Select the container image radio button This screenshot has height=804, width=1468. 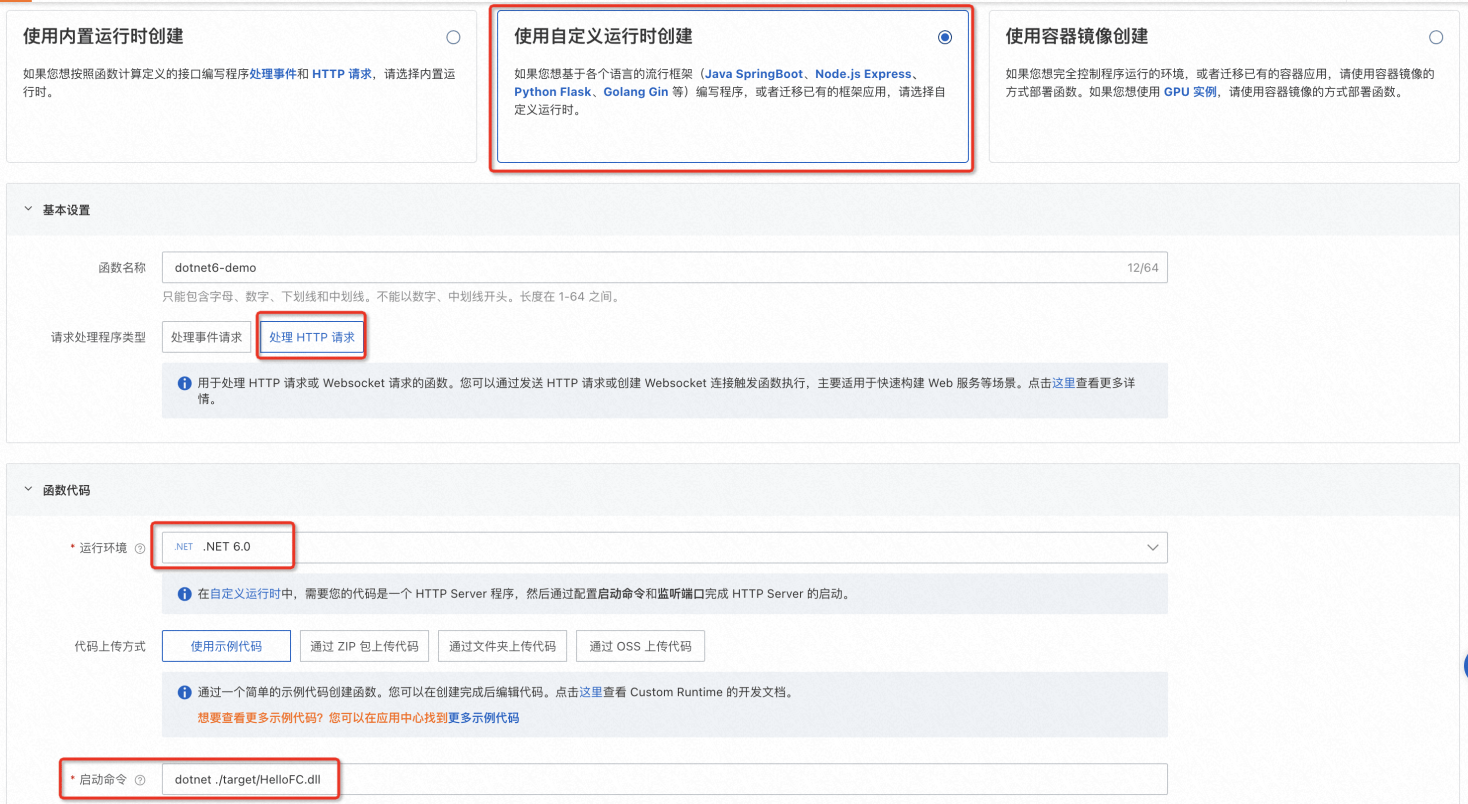click(x=1436, y=38)
